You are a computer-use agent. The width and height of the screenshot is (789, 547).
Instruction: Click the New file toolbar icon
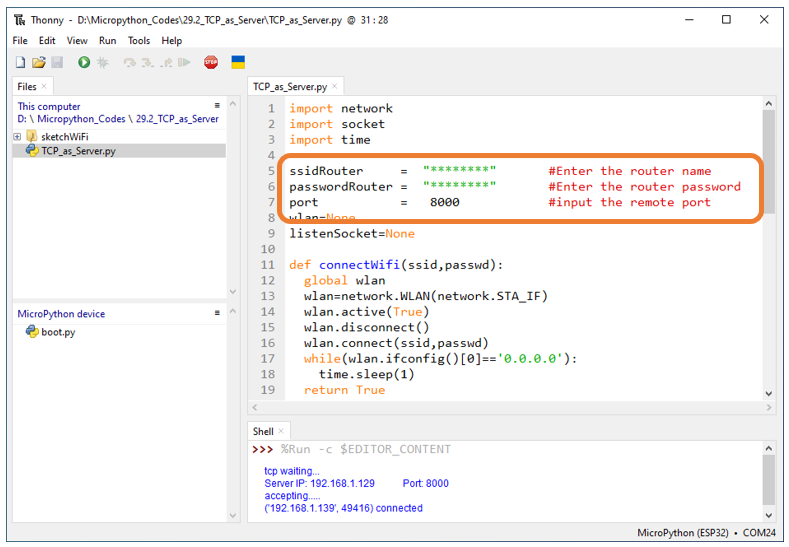20,62
